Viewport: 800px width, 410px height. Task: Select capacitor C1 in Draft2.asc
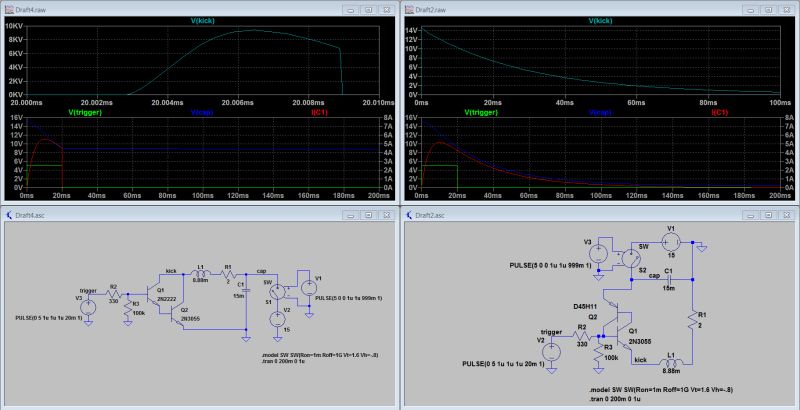pos(668,279)
